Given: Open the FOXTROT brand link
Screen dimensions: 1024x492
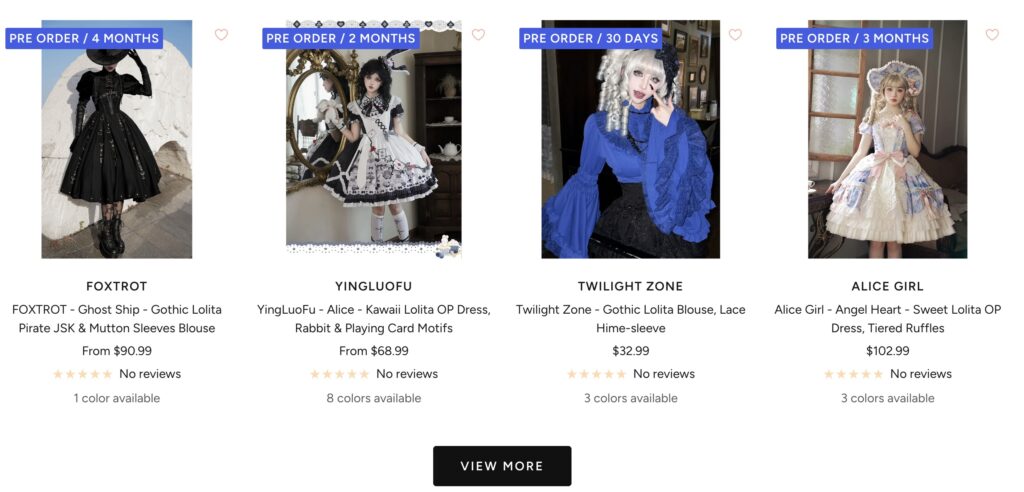Looking at the screenshot, I should tap(117, 286).
